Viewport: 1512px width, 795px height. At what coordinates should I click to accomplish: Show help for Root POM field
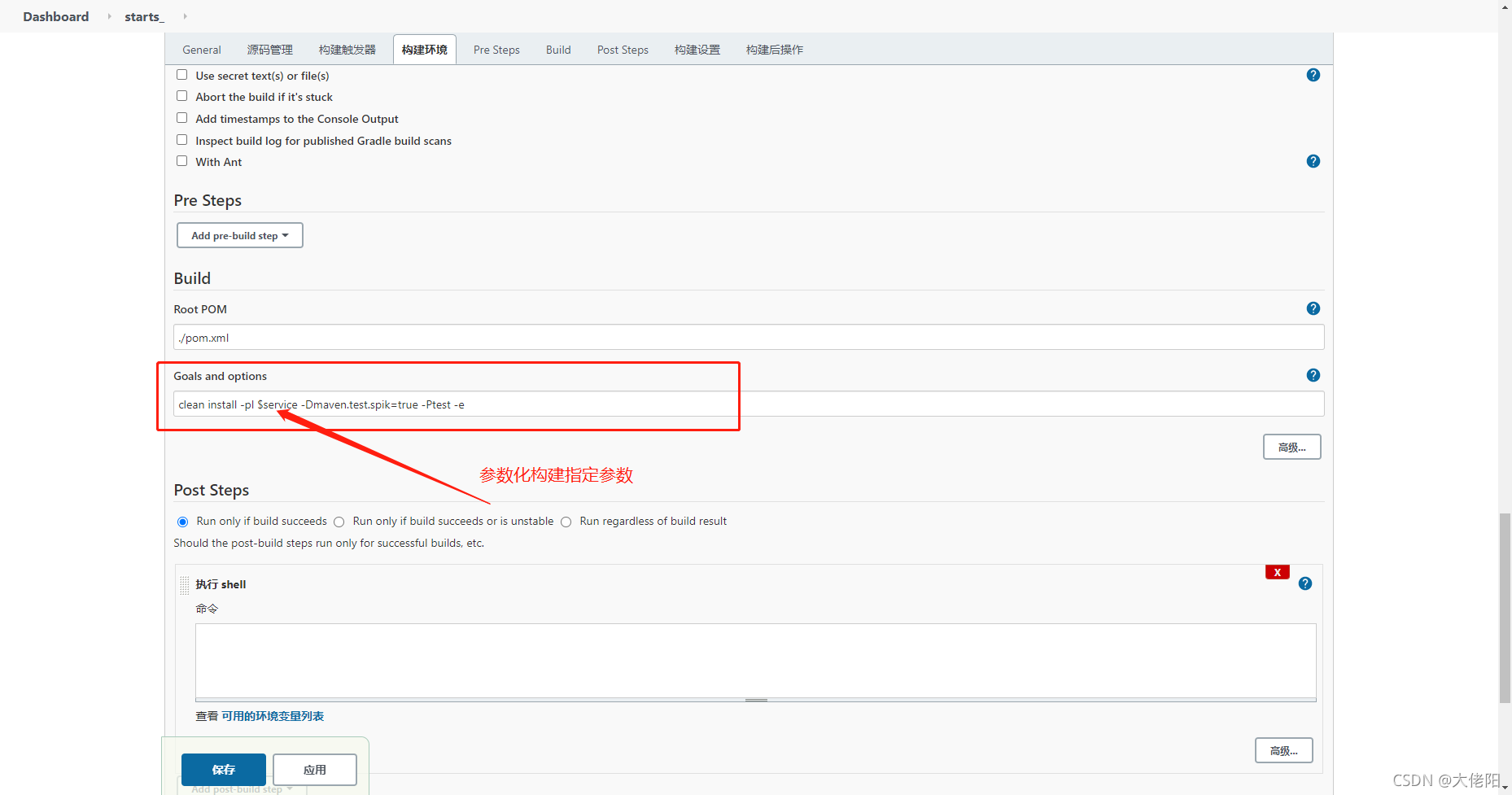1313,308
